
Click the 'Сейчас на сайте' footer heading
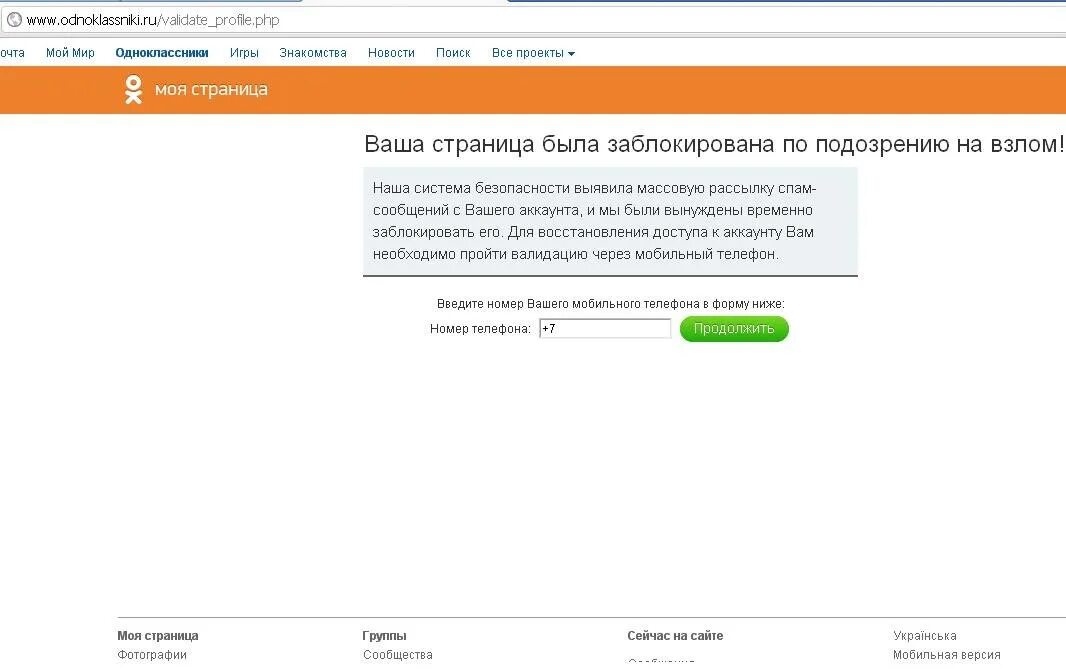pos(675,635)
